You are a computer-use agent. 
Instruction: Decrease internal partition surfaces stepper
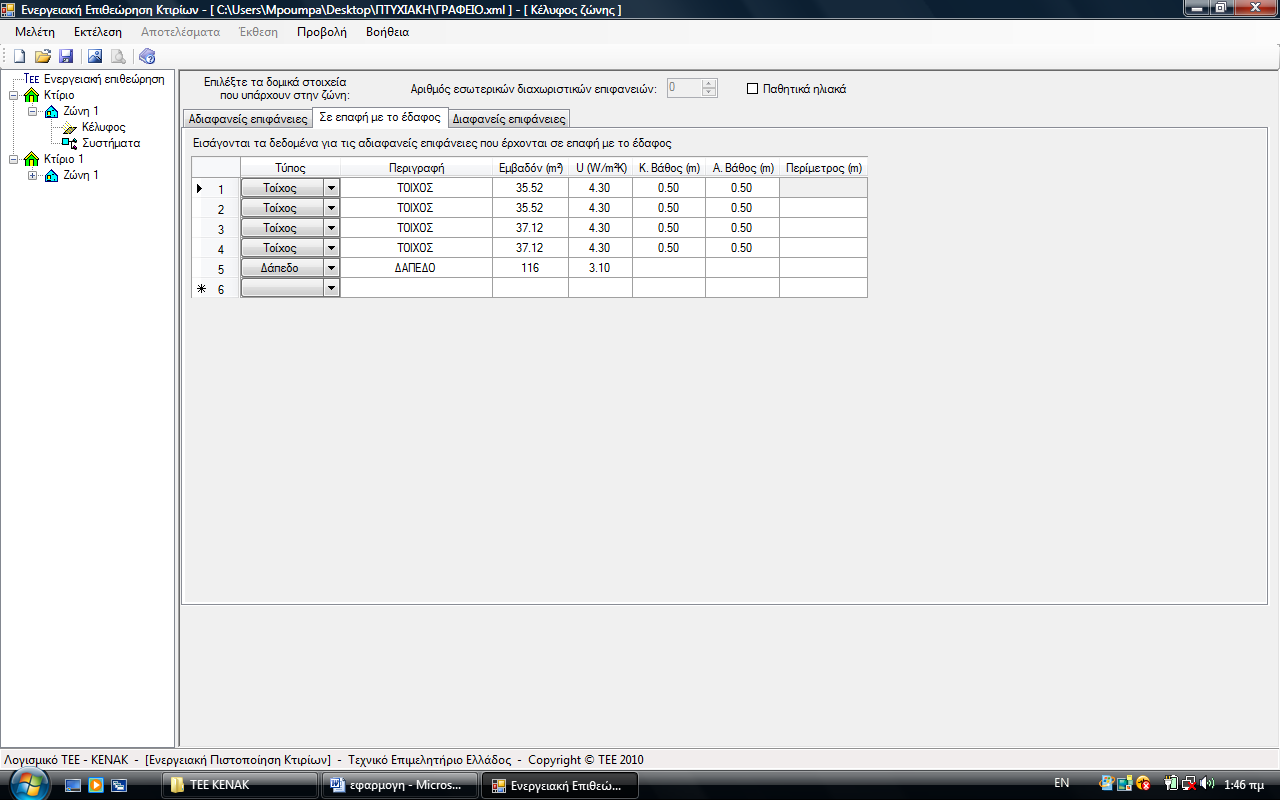(710, 92)
